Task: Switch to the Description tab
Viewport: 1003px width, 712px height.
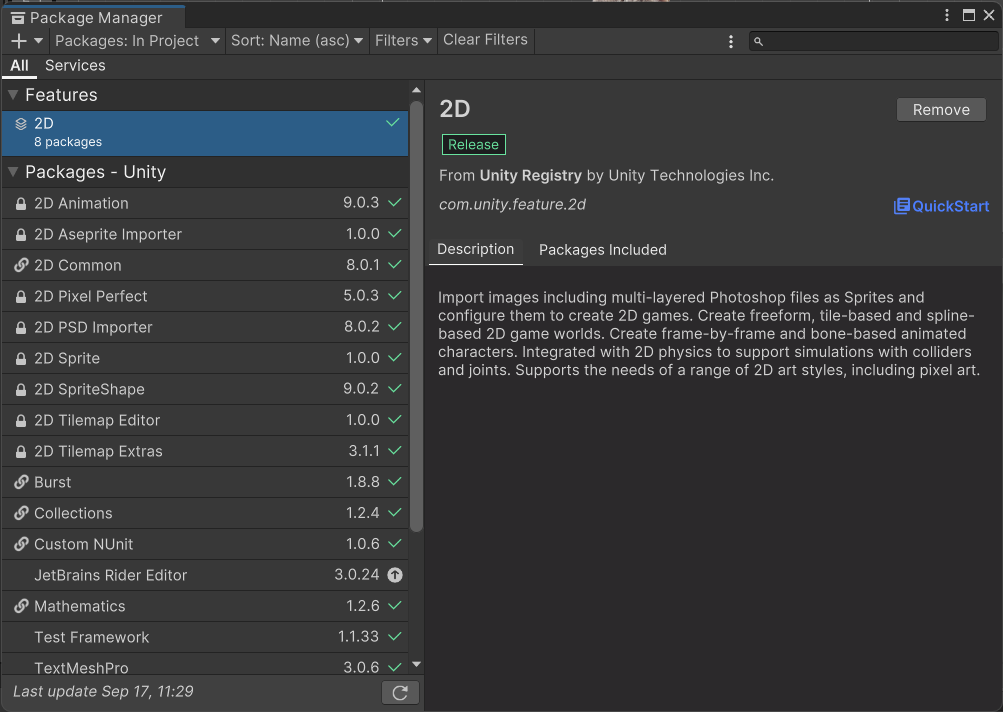Action: pyautogui.click(x=475, y=249)
